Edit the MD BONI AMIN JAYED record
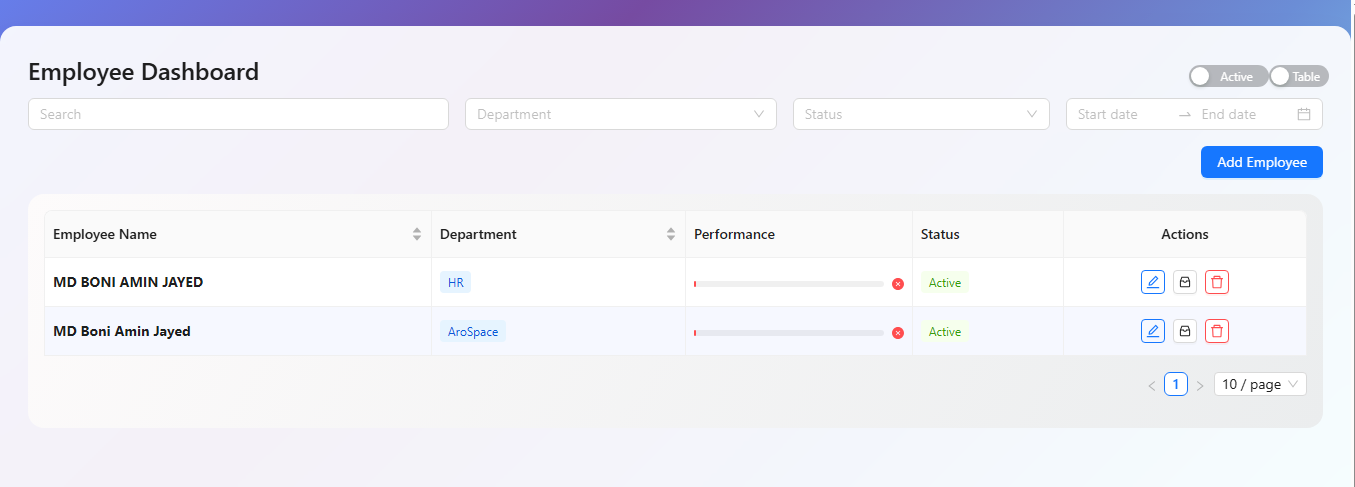 (x=1152, y=282)
